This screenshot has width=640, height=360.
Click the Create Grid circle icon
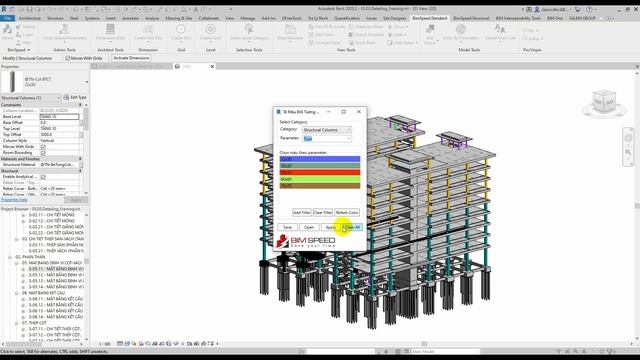[181, 29]
